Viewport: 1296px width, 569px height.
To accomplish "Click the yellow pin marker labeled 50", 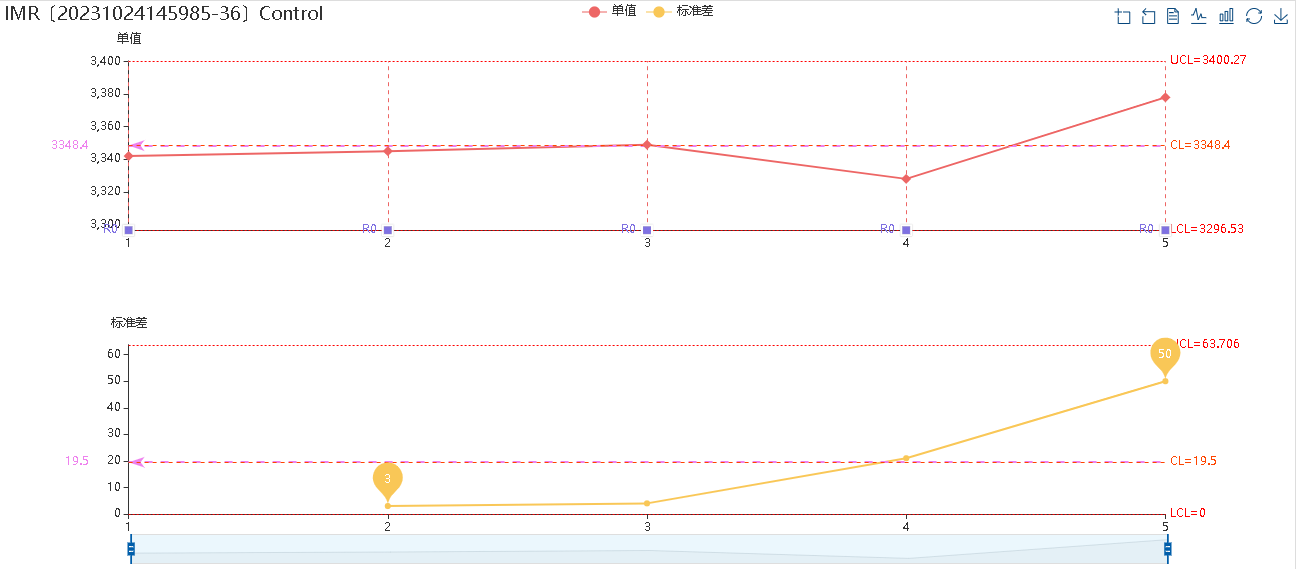I will (x=1165, y=354).
